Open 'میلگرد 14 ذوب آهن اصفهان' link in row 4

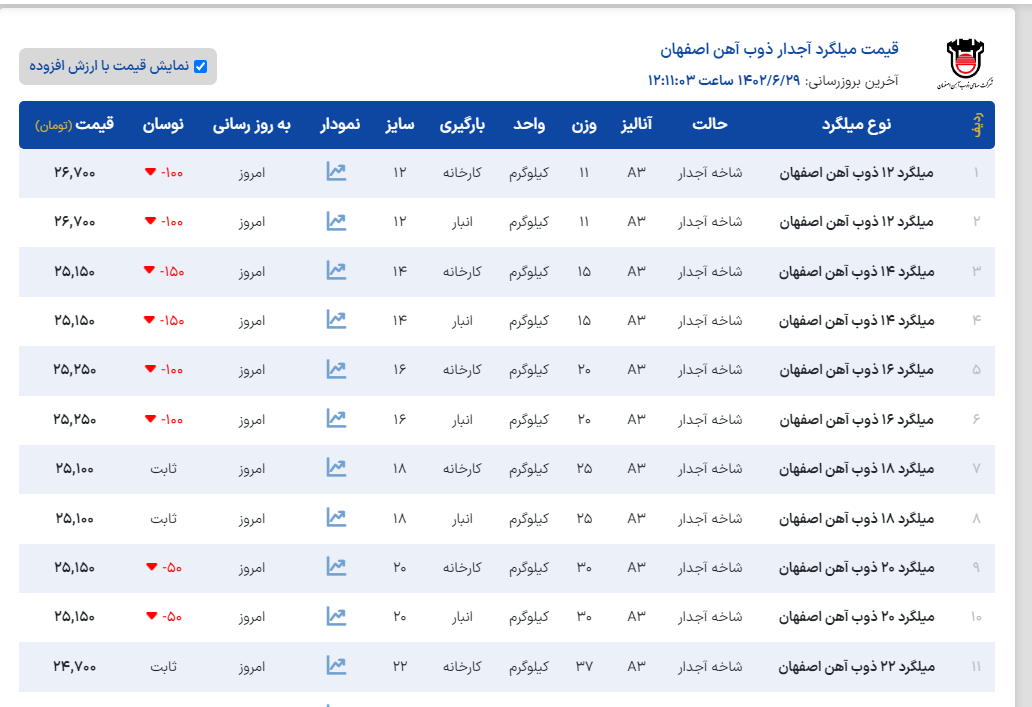[x=856, y=320]
